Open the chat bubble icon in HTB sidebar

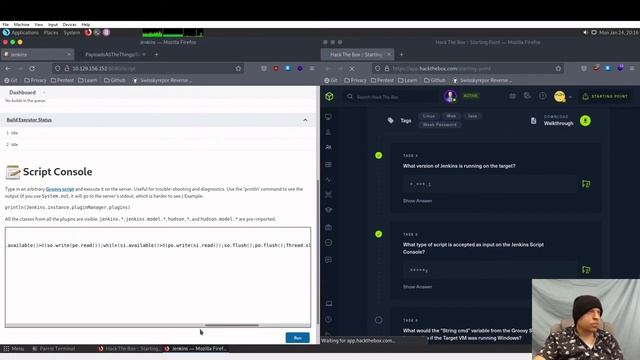pyautogui.click(x=329, y=260)
